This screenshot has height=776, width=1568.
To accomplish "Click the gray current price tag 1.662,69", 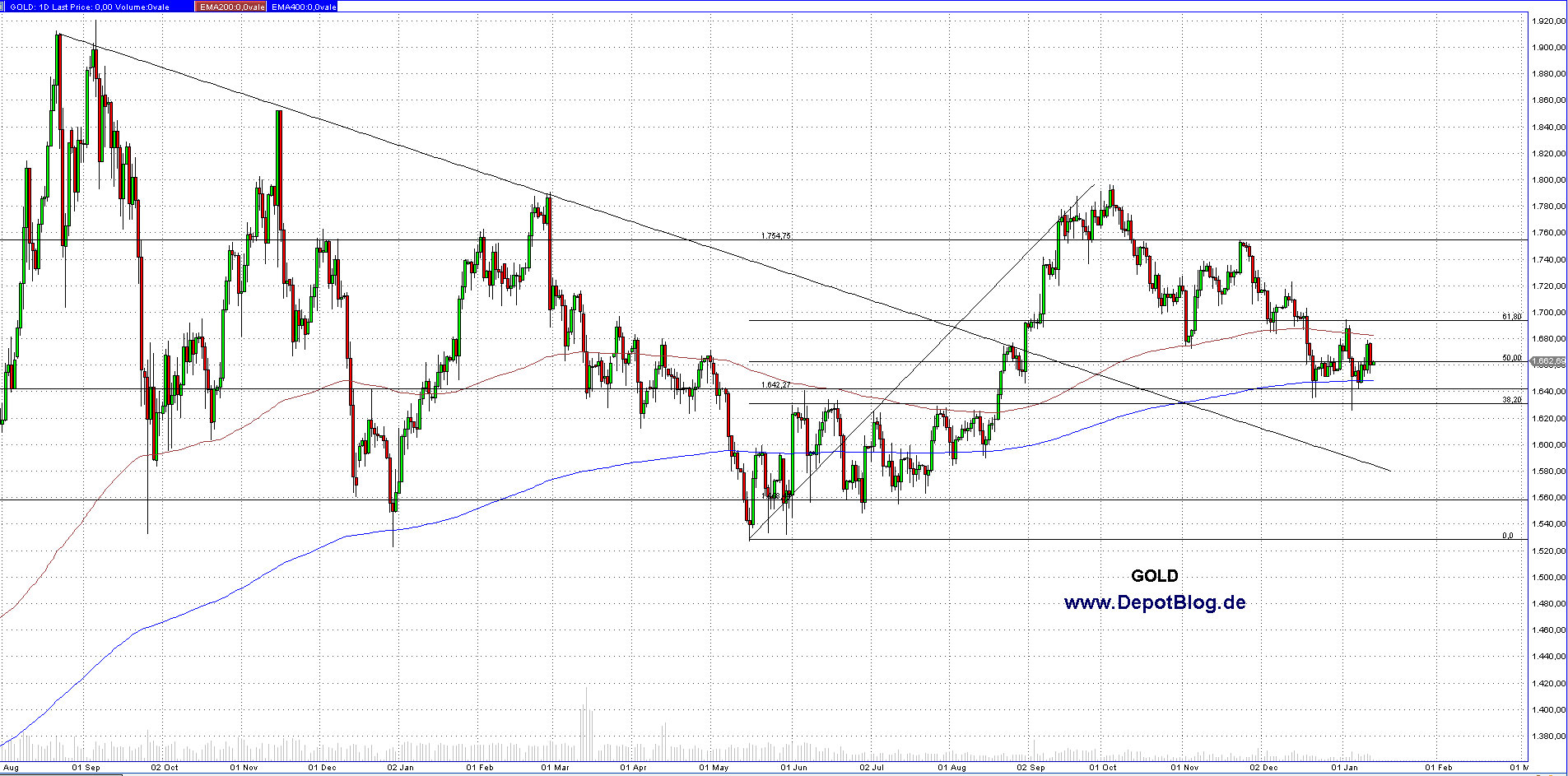I will (1548, 360).
